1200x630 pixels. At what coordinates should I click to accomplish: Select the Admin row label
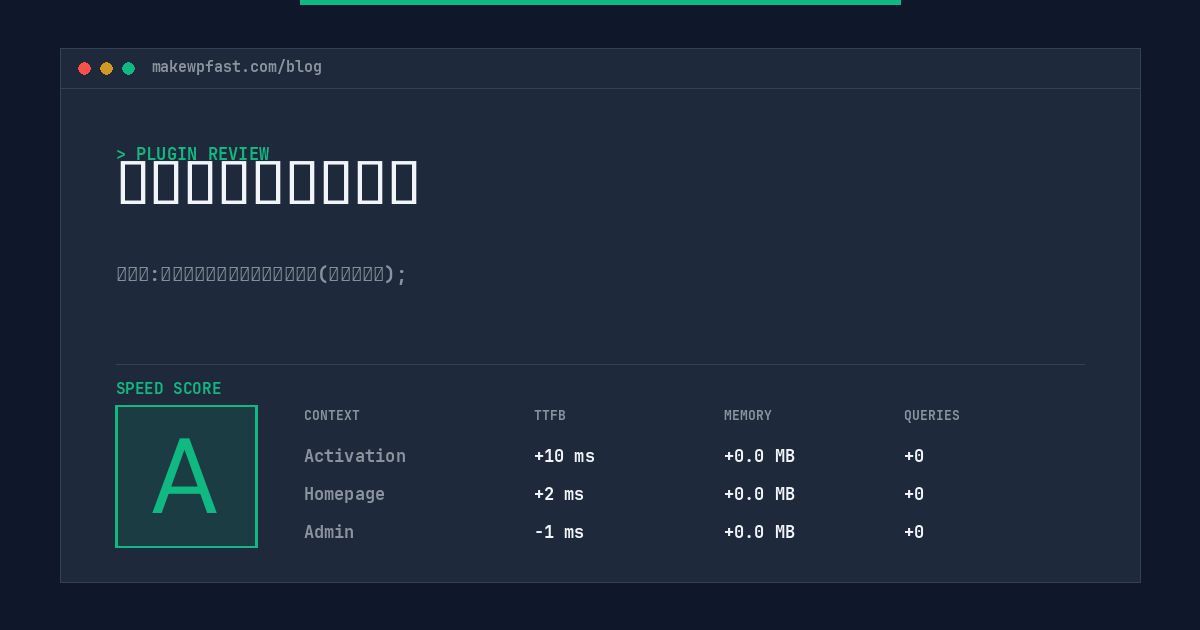tap(329, 532)
